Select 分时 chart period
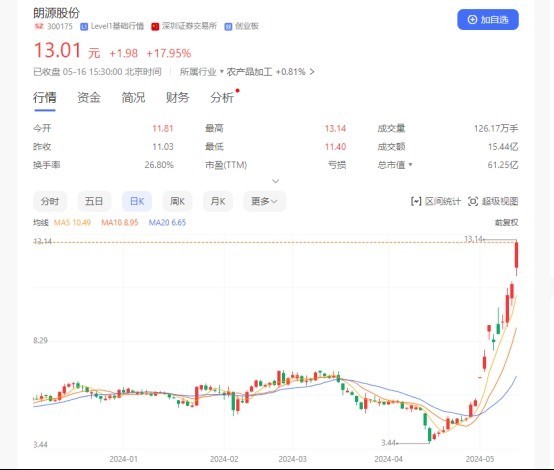The height and width of the screenshot is (470, 554). [x=50, y=201]
